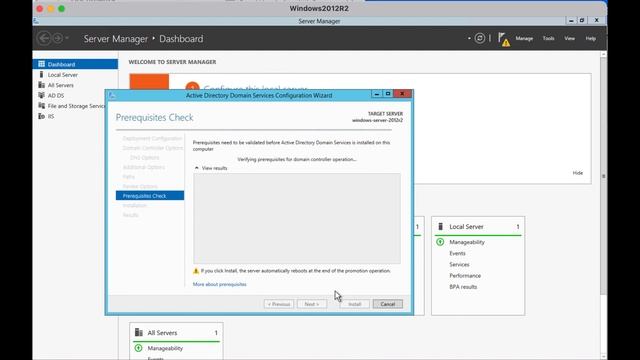
Task: Open Performance in Local Server tile
Action: click(x=465, y=276)
